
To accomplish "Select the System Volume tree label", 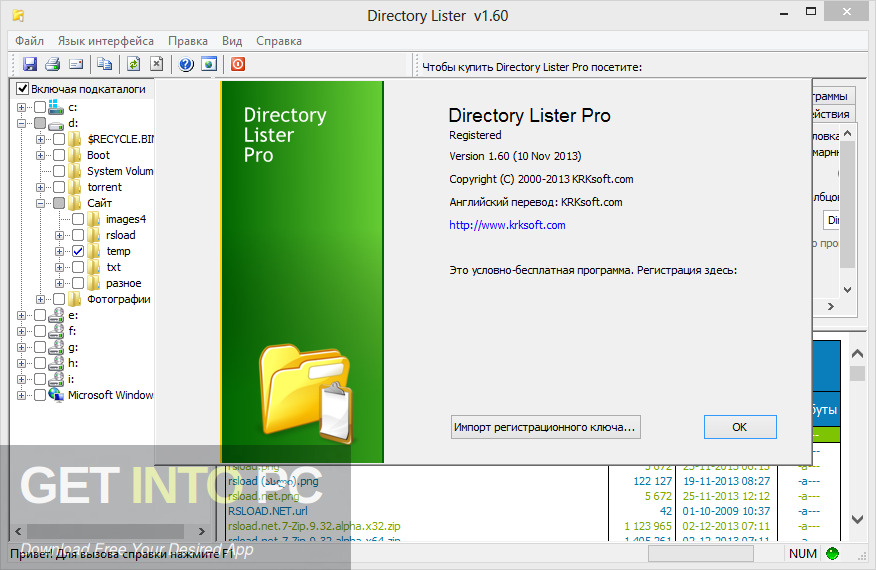I will [x=120, y=171].
